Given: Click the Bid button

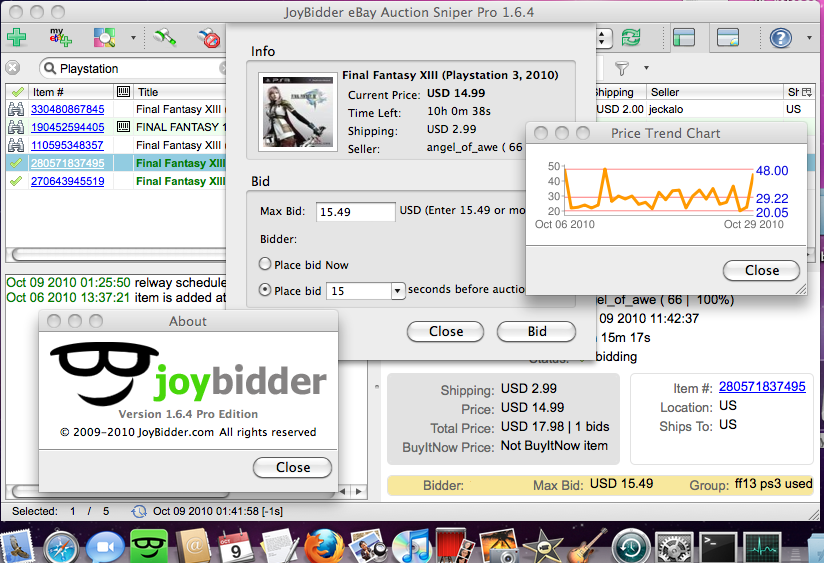Looking at the screenshot, I should tap(537, 332).
